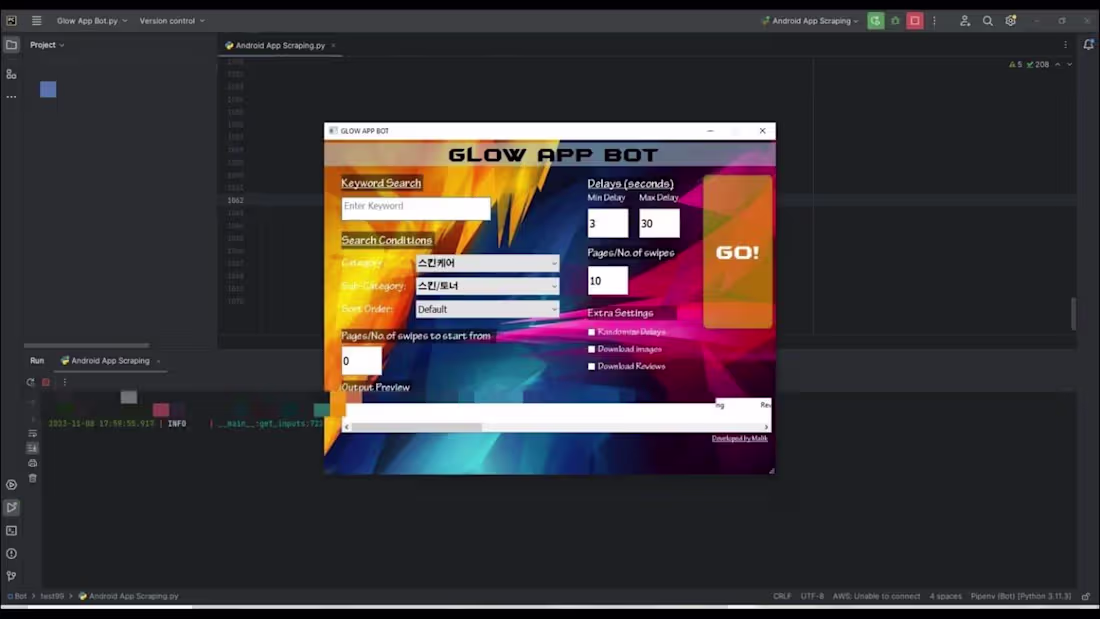Select the Run tool window label

click(36, 361)
